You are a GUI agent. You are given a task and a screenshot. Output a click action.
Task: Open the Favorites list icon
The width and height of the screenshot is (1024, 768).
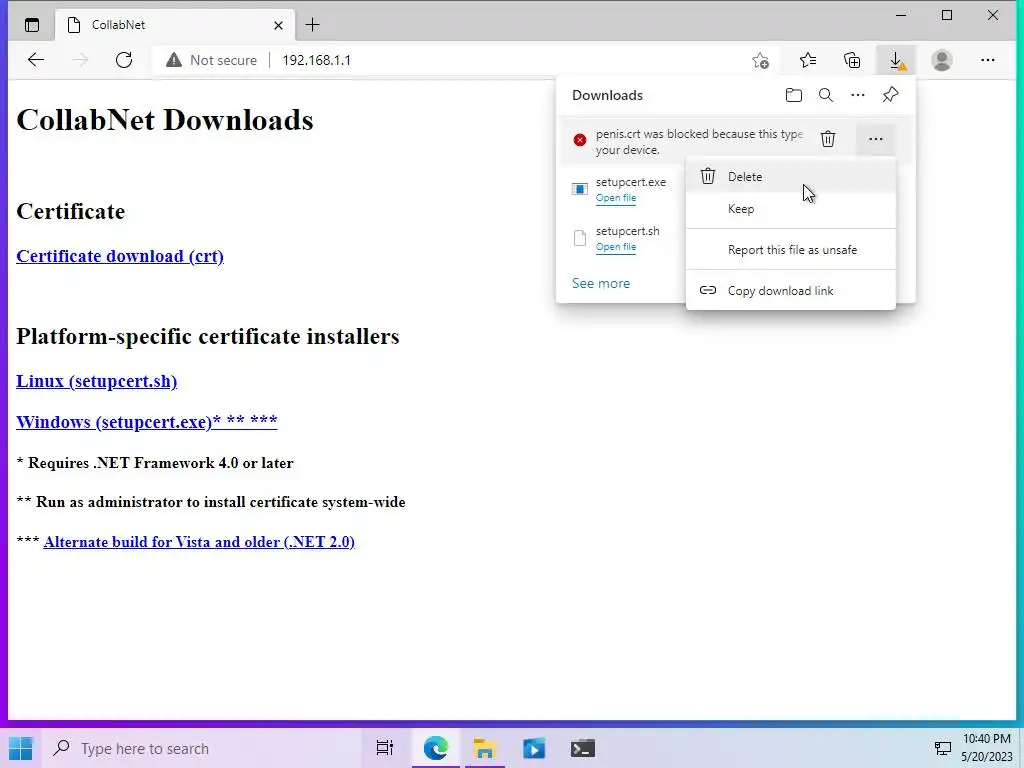[808, 60]
